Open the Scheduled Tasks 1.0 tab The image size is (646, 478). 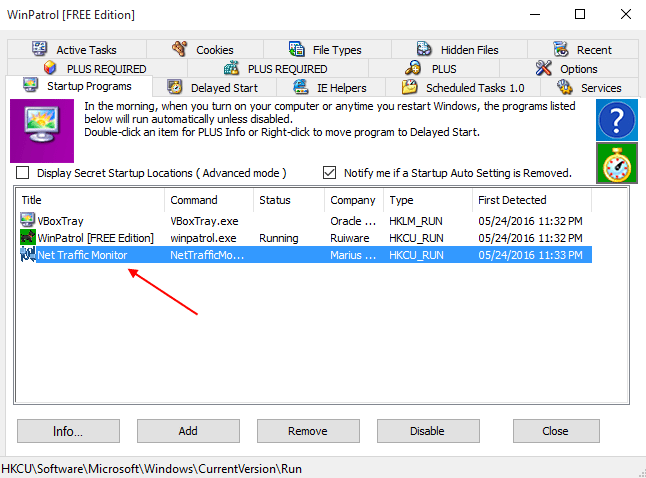tap(463, 88)
